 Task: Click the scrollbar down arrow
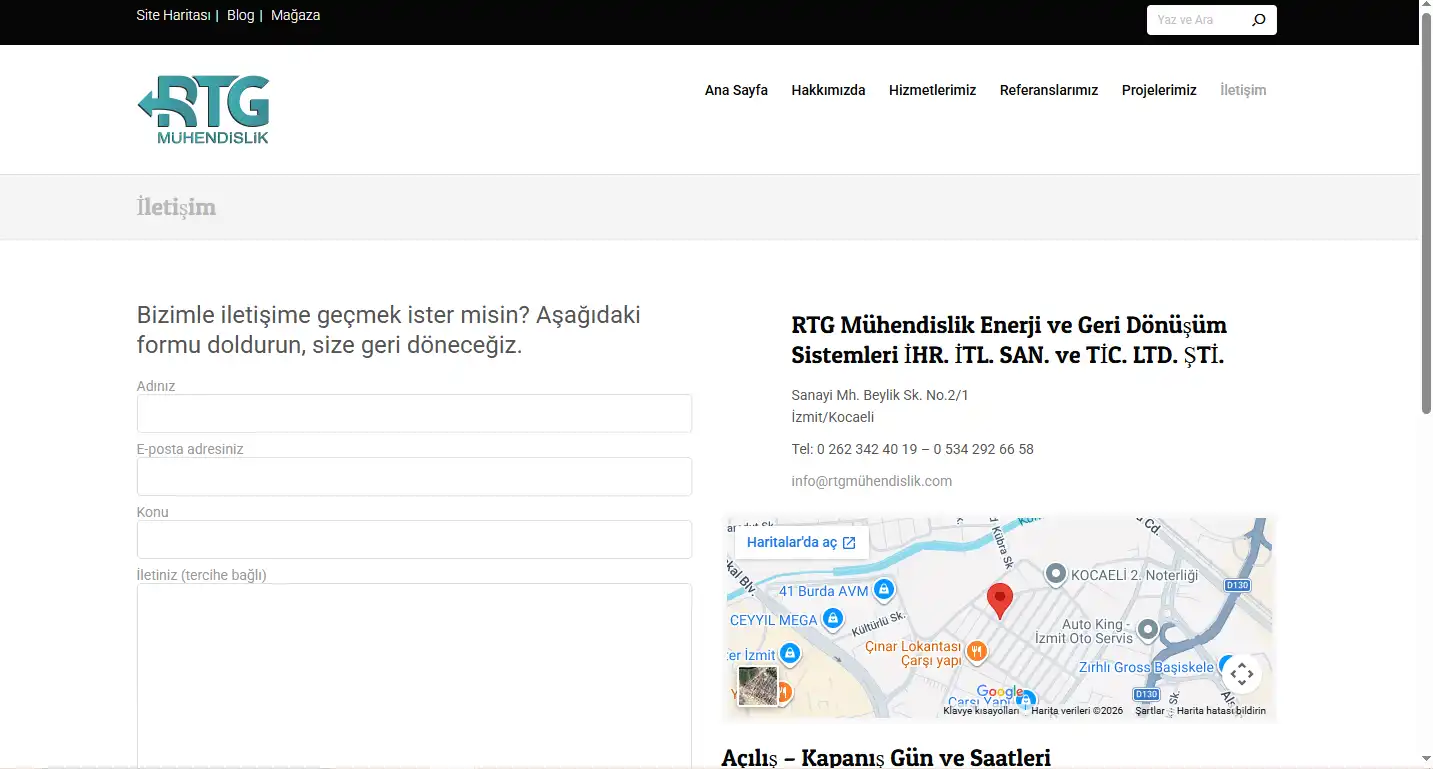click(x=1426, y=760)
